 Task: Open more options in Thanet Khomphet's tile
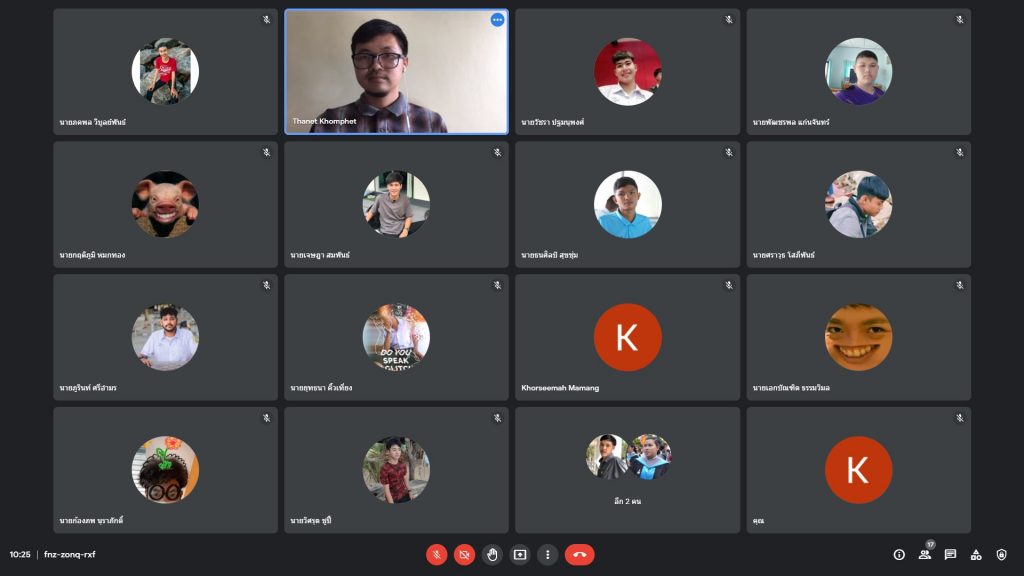tap(497, 19)
